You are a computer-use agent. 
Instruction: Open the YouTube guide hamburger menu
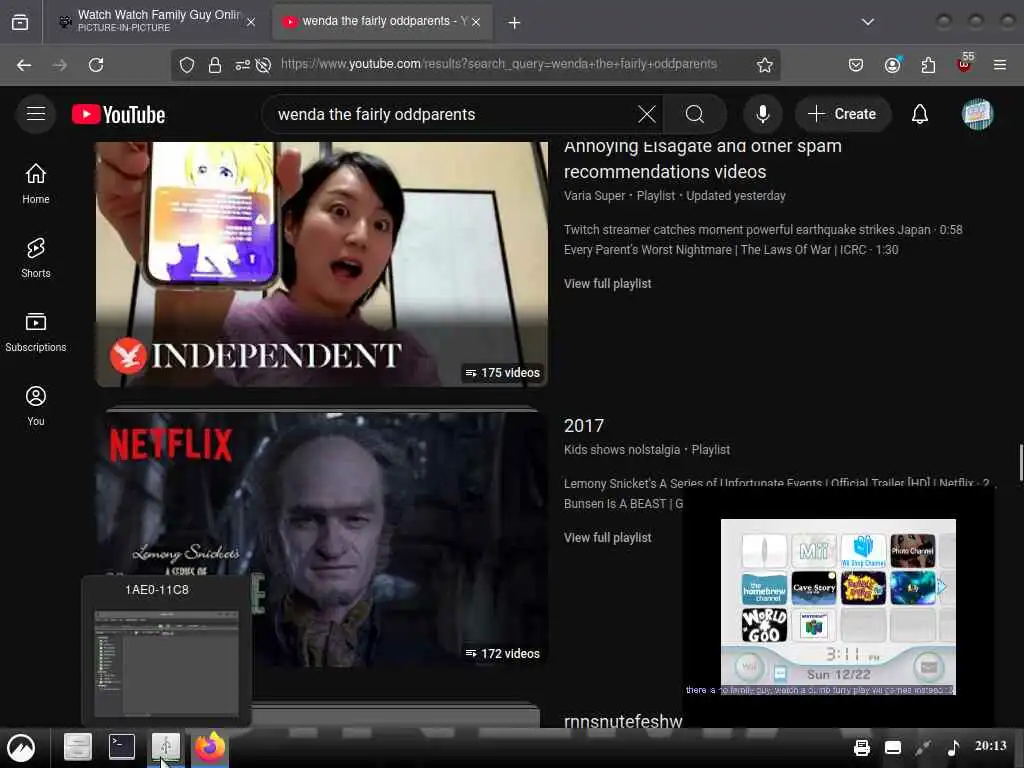point(36,114)
